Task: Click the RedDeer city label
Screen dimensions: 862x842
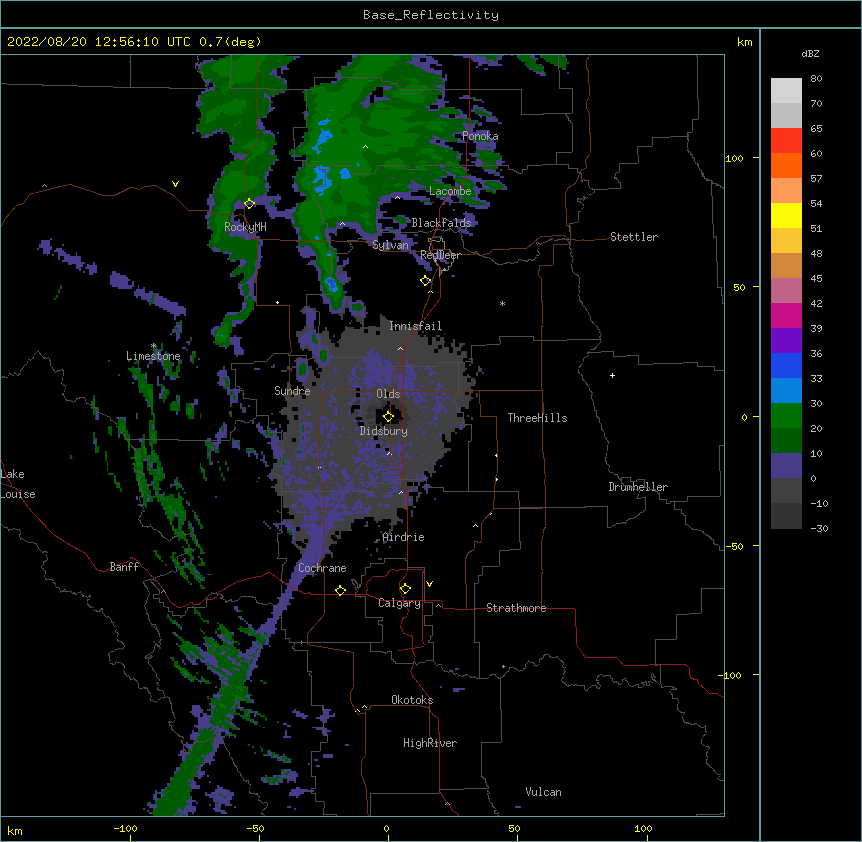Action: pyautogui.click(x=440, y=255)
